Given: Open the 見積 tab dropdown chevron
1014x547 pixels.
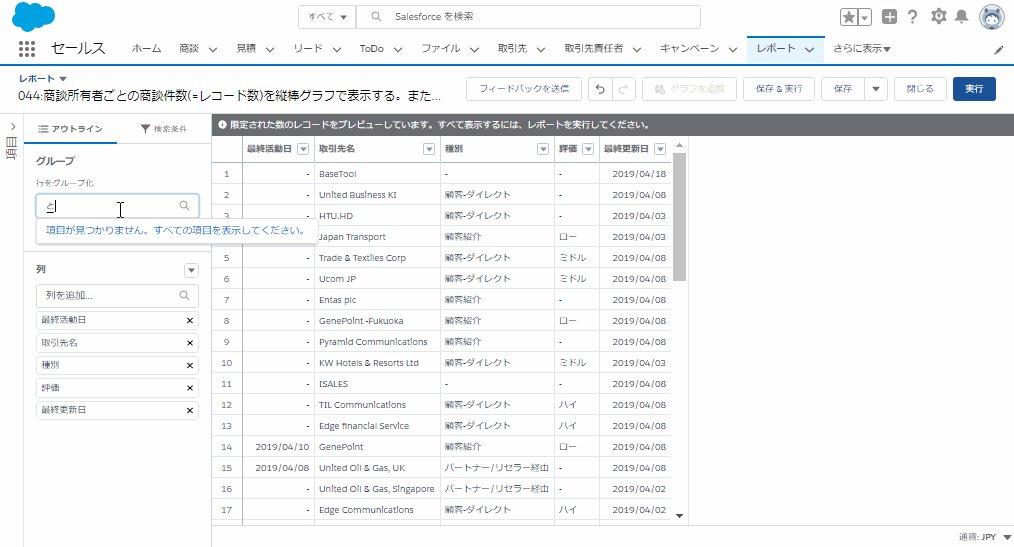Looking at the screenshot, I should click(270, 49).
